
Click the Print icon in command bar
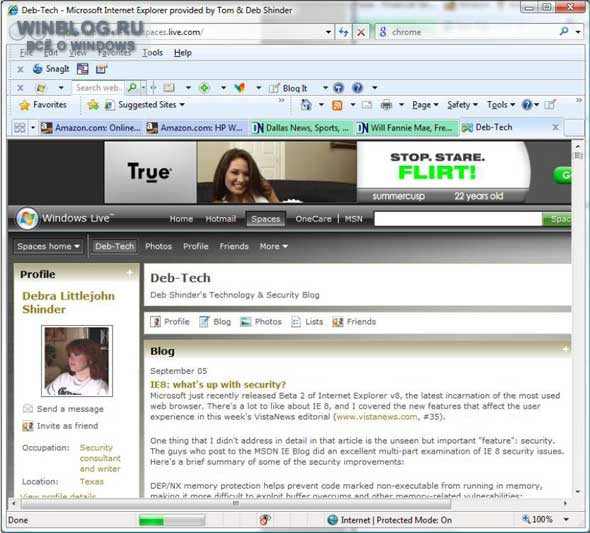click(386, 105)
